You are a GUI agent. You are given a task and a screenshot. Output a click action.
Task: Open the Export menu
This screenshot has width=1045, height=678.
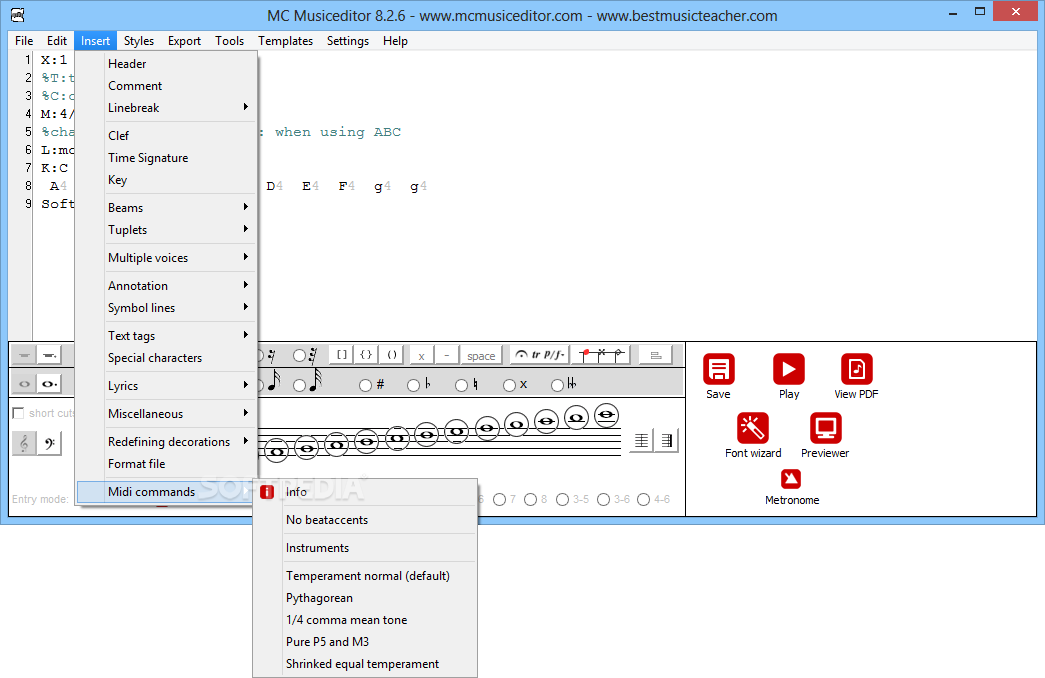(184, 41)
